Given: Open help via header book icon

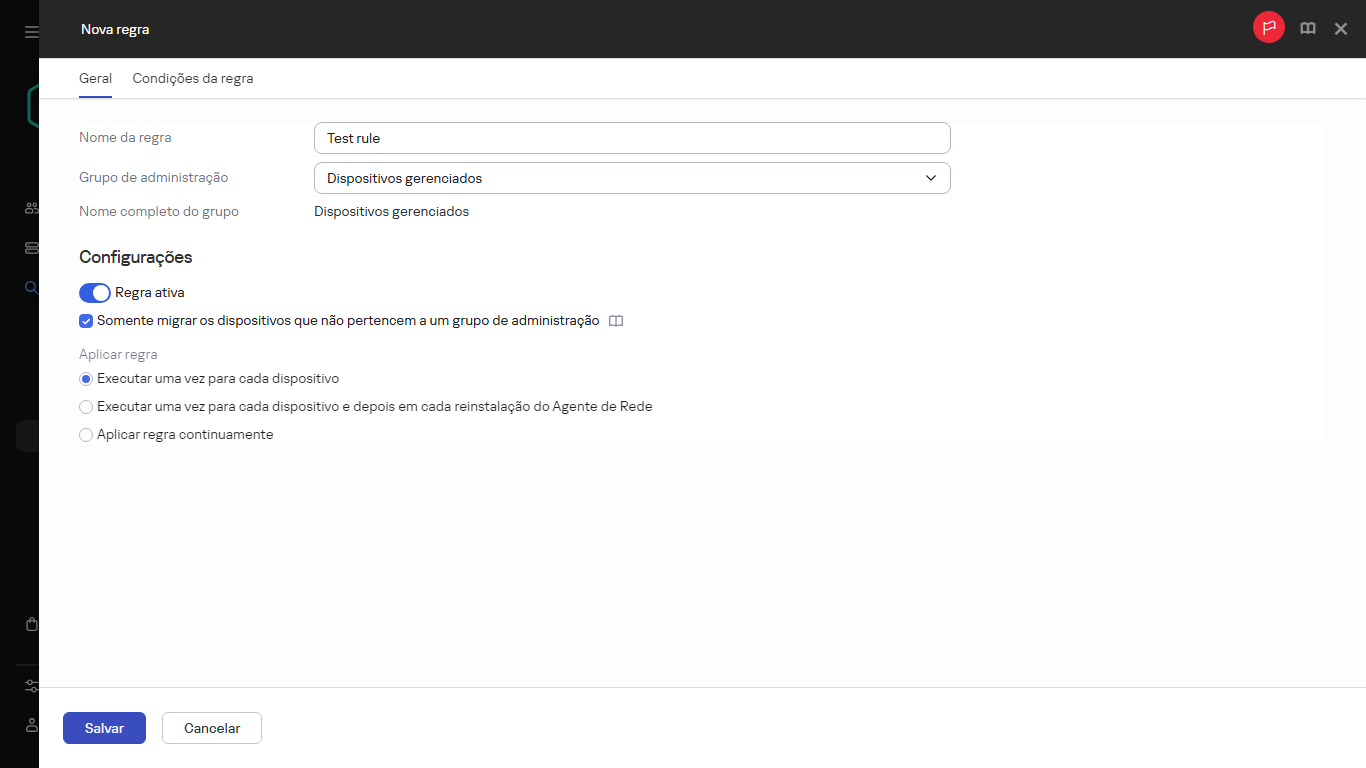Looking at the screenshot, I should pyautogui.click(x=1307, y=29).
